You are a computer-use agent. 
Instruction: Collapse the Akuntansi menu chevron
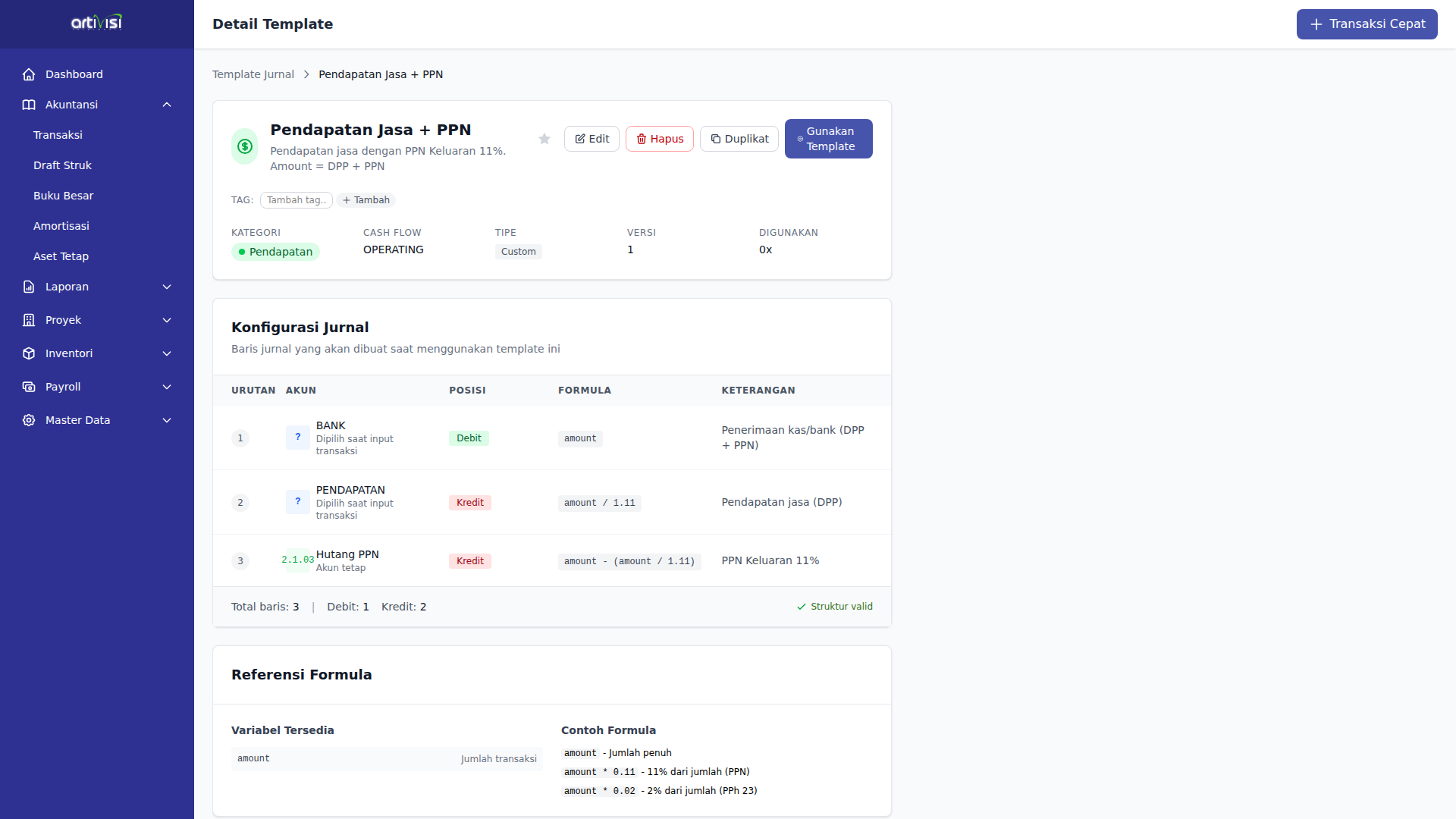pyautogui.click(x=167, y=105)
